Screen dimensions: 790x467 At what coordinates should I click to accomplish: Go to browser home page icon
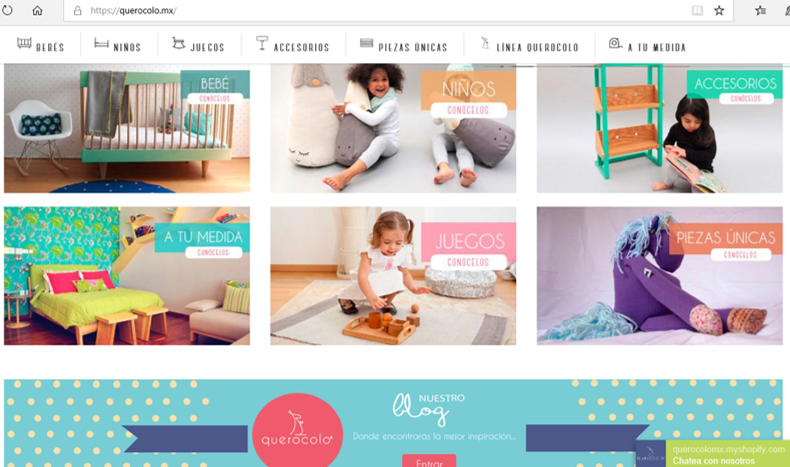pyautogui.click(x=37, y=10)
